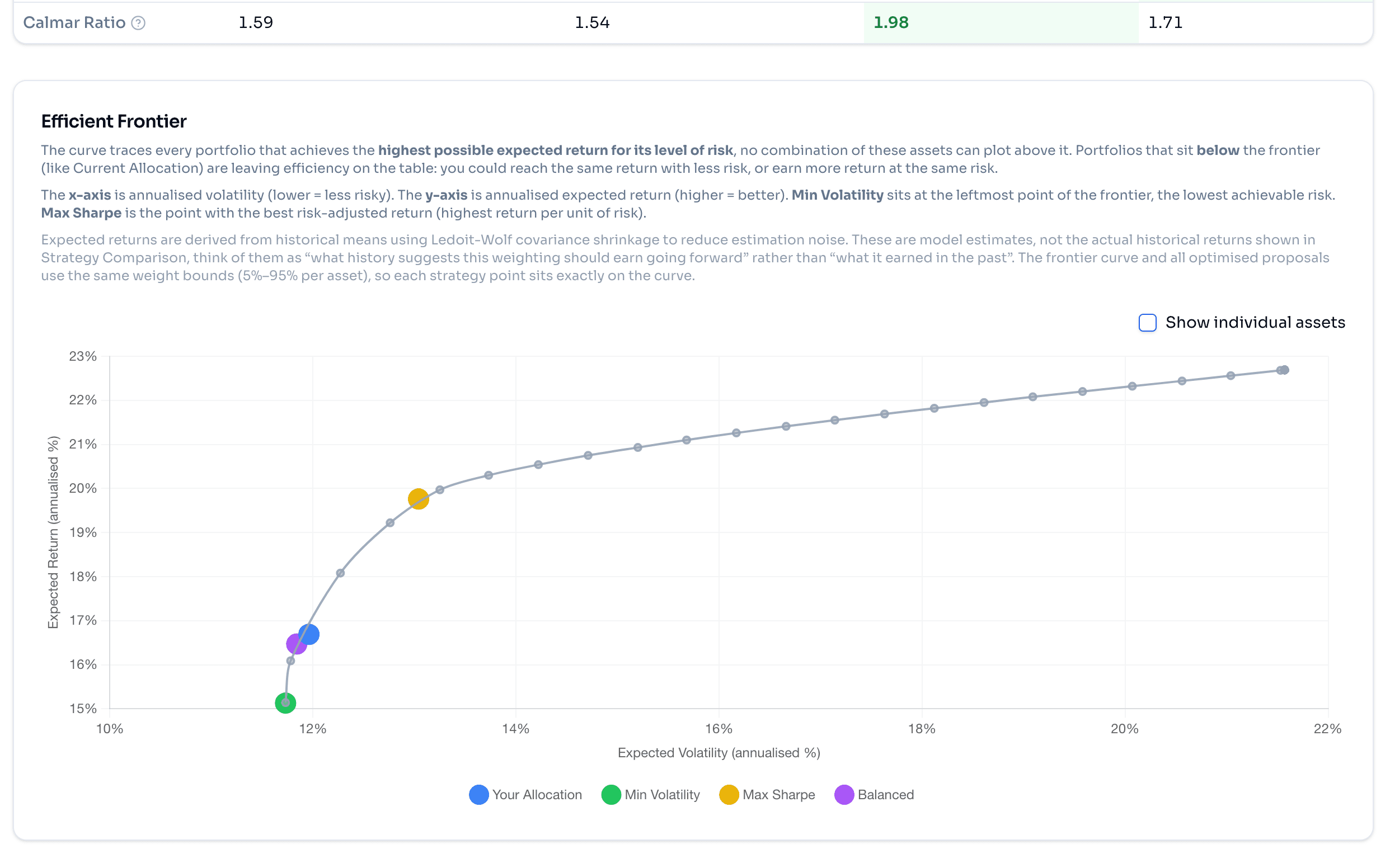
Task: Click the Your Allocation blue point on chart
Action: pyautogui.click(x=310, y=634)
